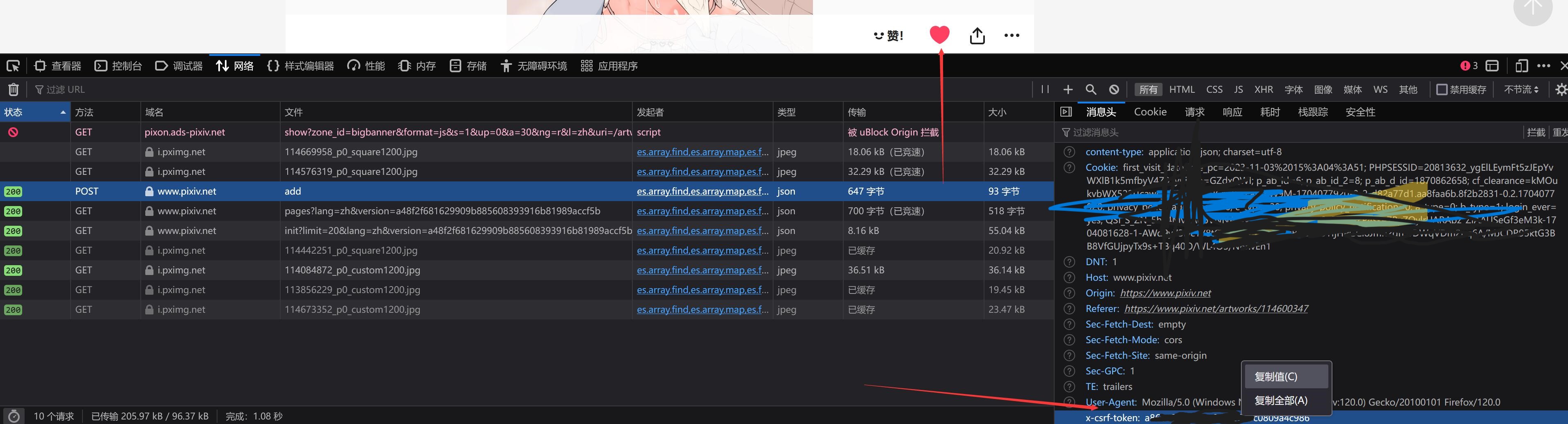Open request blocking circle-slash icon
Viewport: 1568px width, 424px height.
tap(1114, 89)
